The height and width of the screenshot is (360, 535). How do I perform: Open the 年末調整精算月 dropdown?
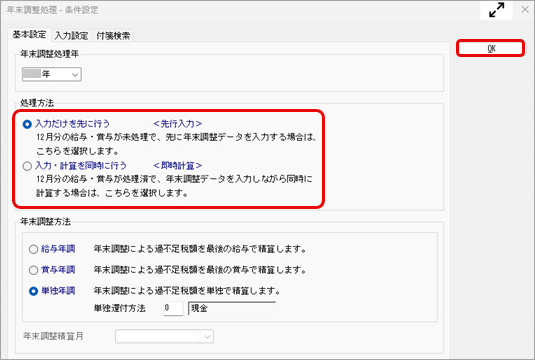pyautogui.click(x=164, y=336)
